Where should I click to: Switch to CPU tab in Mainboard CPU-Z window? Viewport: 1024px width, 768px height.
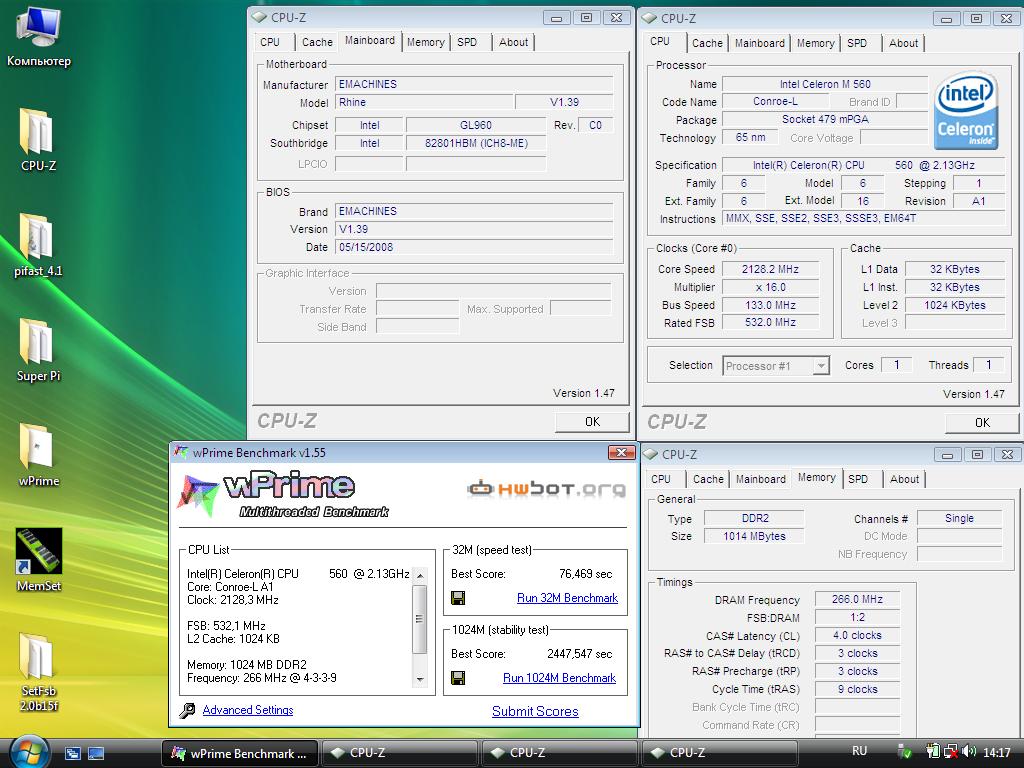pos(270,42)
